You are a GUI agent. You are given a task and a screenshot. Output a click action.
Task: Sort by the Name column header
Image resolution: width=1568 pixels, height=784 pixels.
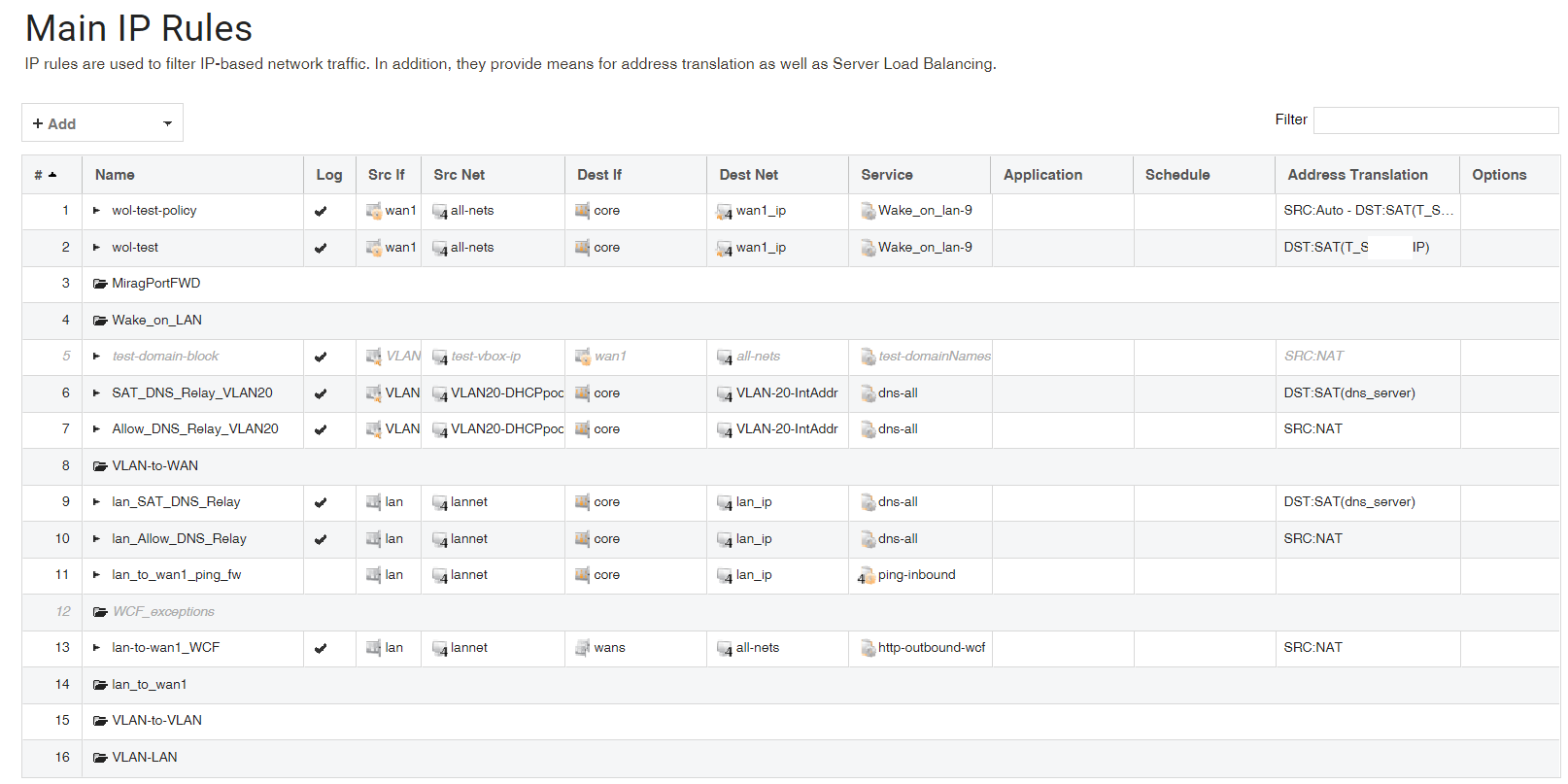115,175
